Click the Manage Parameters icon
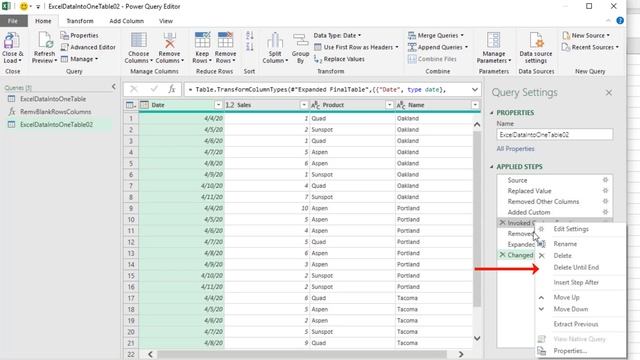 point(493,40)
